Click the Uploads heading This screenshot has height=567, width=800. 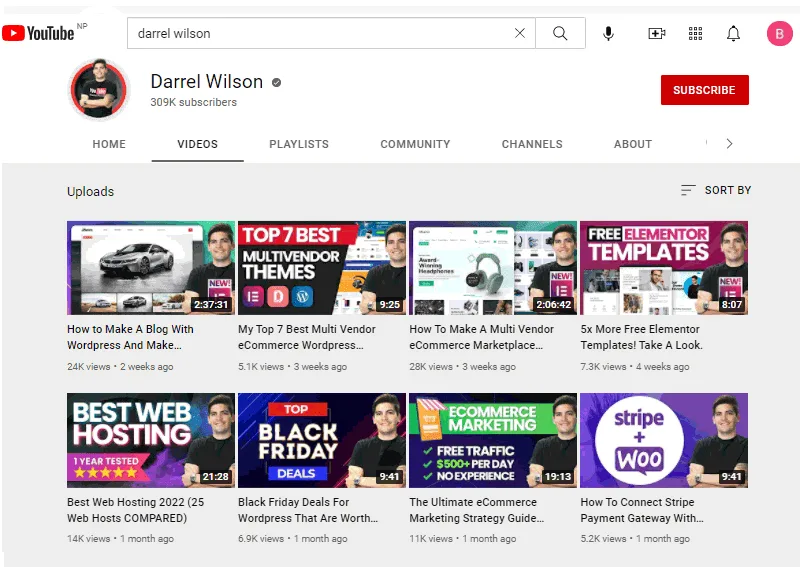90,191
